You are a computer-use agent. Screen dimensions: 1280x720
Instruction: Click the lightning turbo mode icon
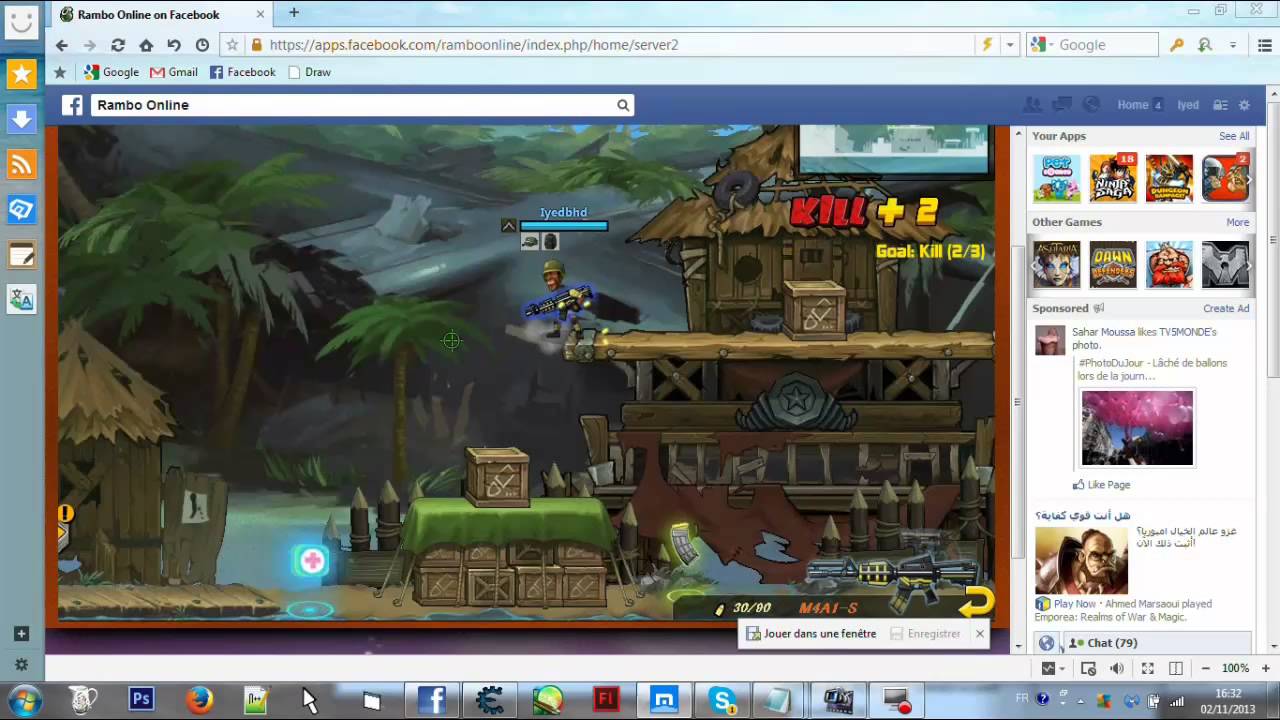pos(987,45)
